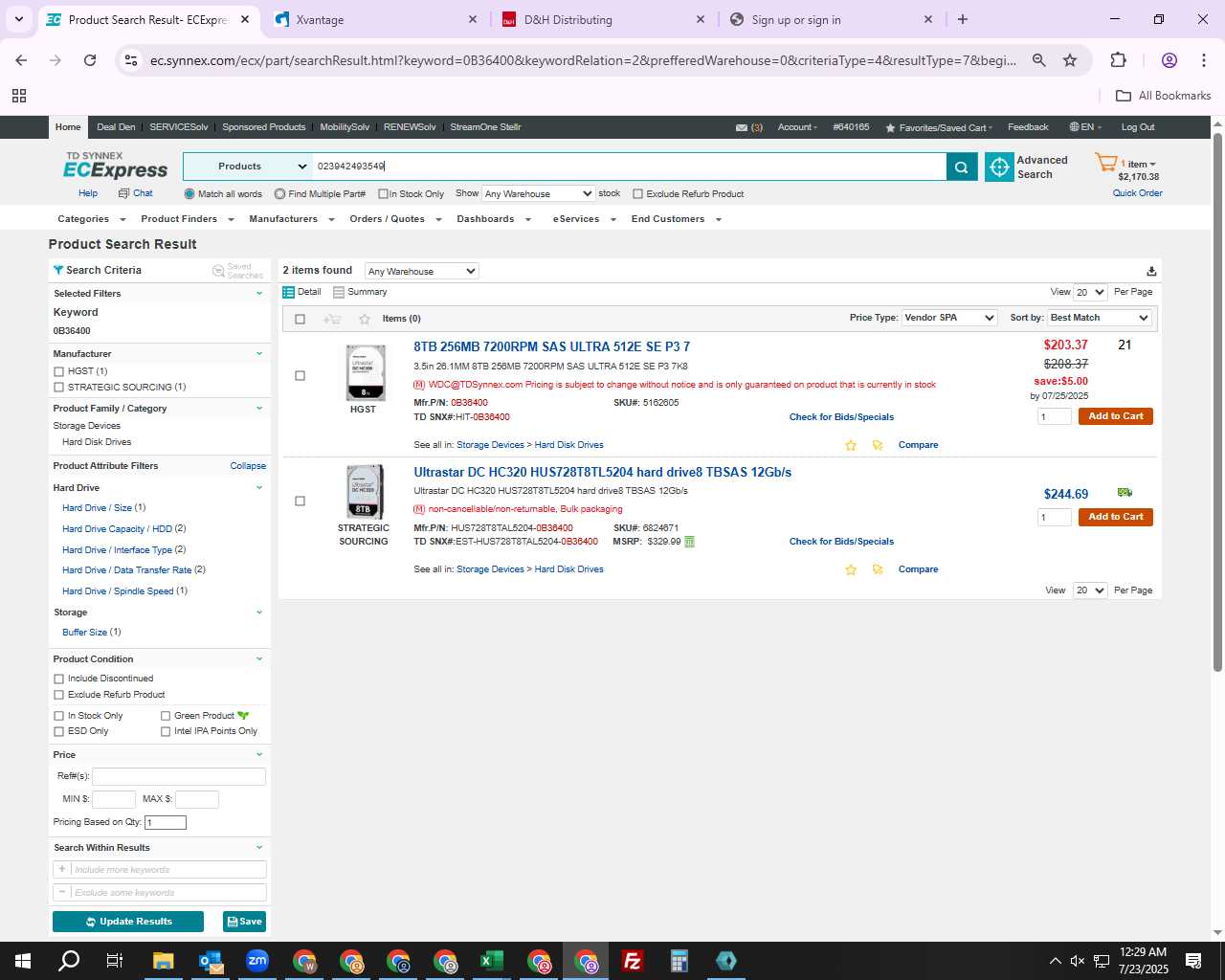Click tag icon next to Compare for HGST item

tap(878, 445)
